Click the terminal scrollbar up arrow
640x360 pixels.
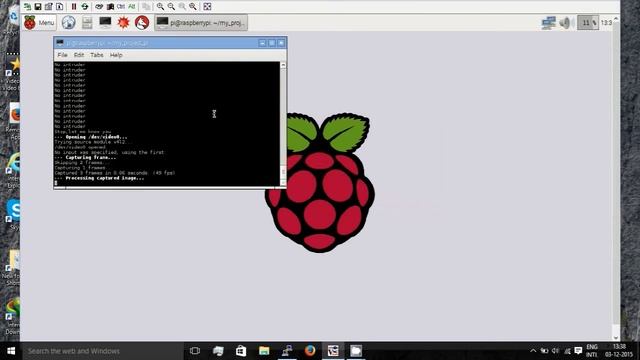pos(283,65)
